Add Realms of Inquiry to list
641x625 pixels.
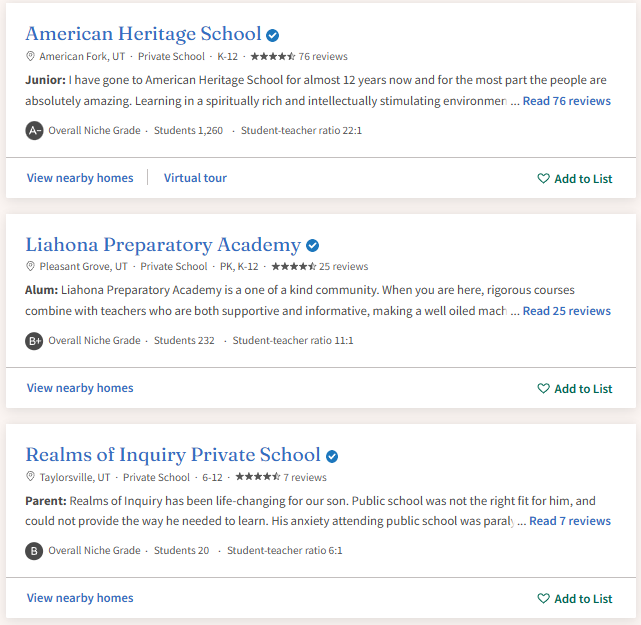pyautogui.click(x=574, y=599)
